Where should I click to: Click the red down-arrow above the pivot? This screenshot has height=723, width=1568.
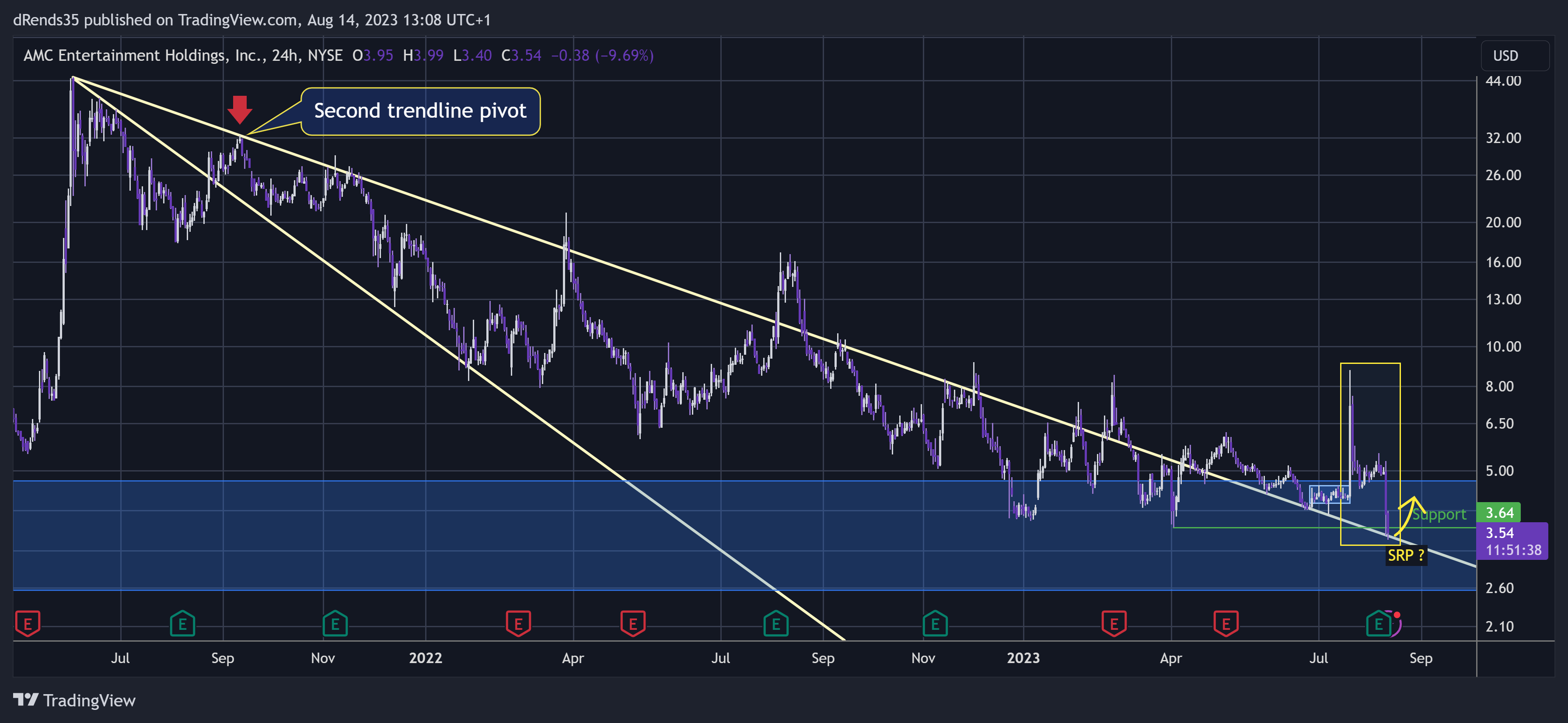pos(240,109)
